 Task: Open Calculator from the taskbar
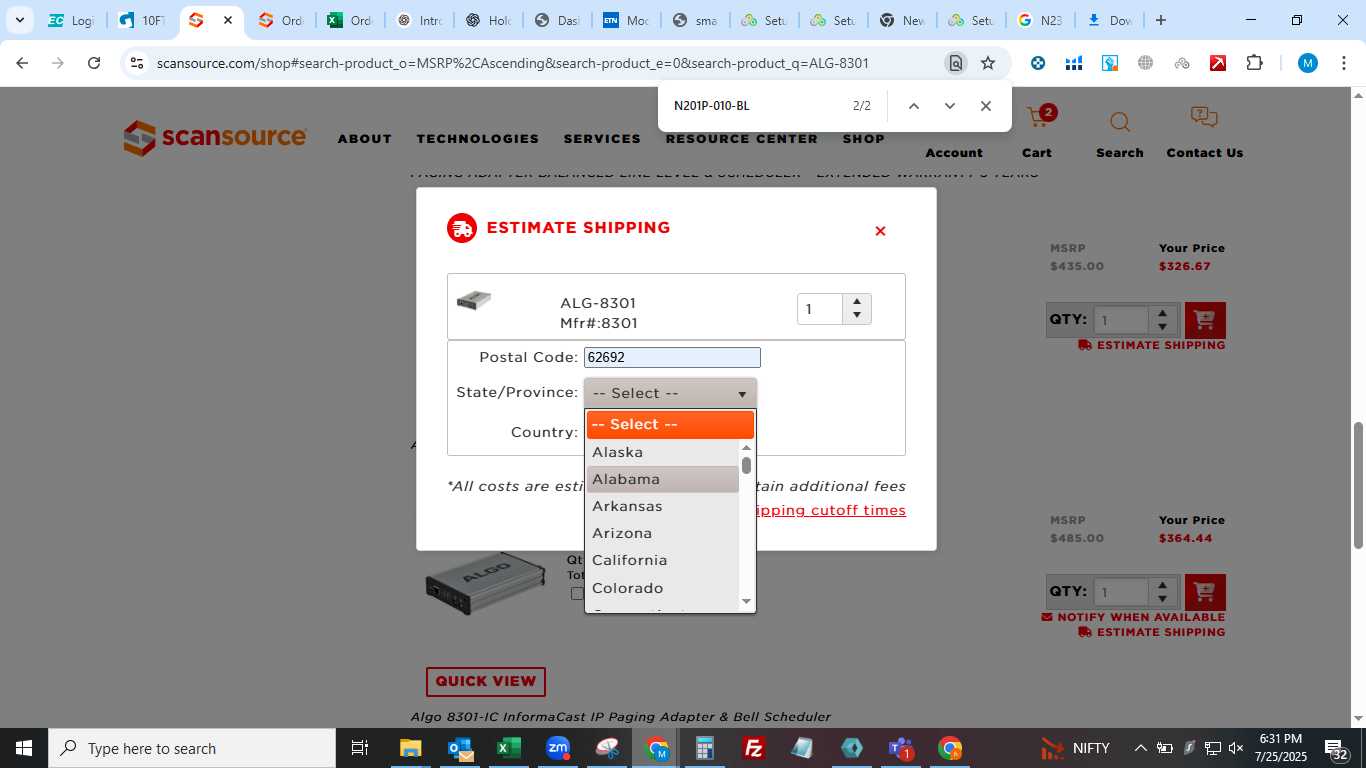point(705,748)
